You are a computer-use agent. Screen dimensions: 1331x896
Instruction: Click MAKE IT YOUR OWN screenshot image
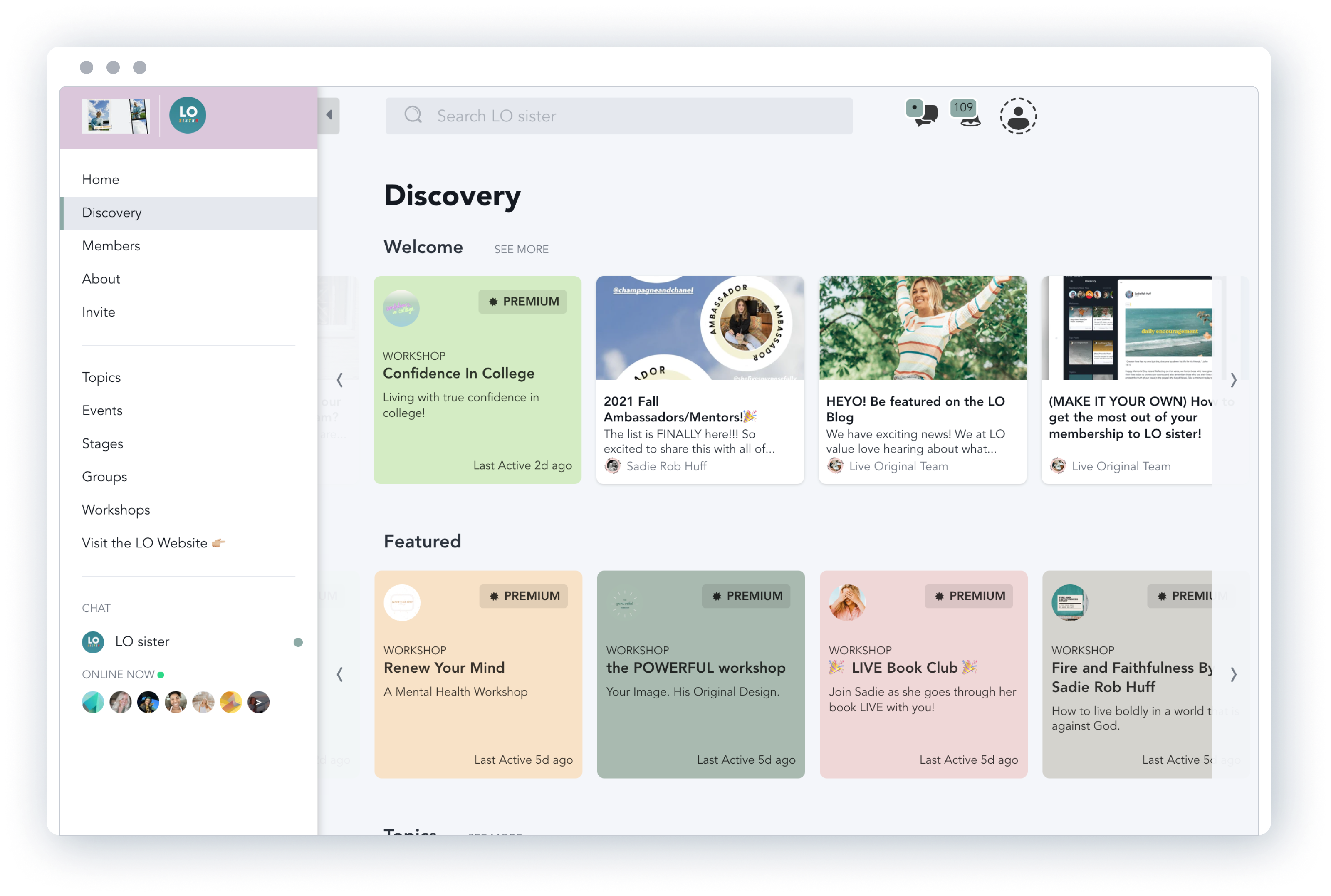coord(1126,328)
